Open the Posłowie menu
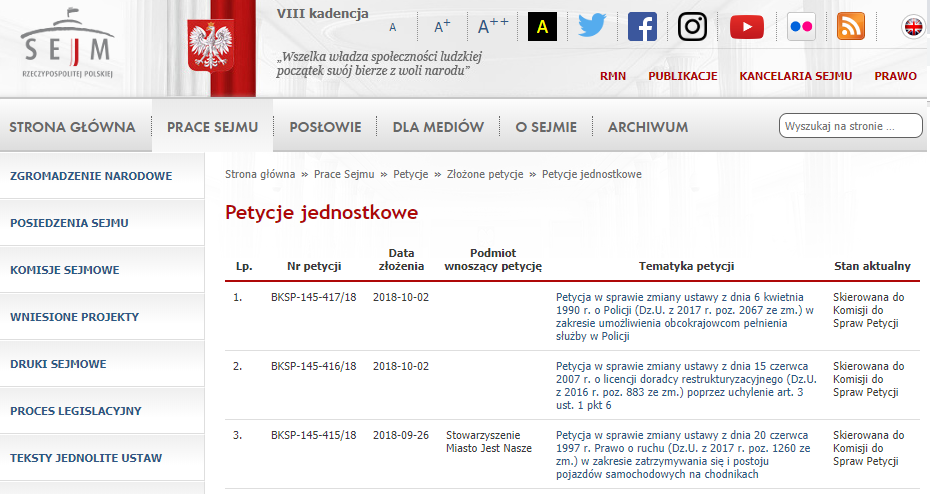This screenshot has height=494, width=930. [x=325, y=127]
